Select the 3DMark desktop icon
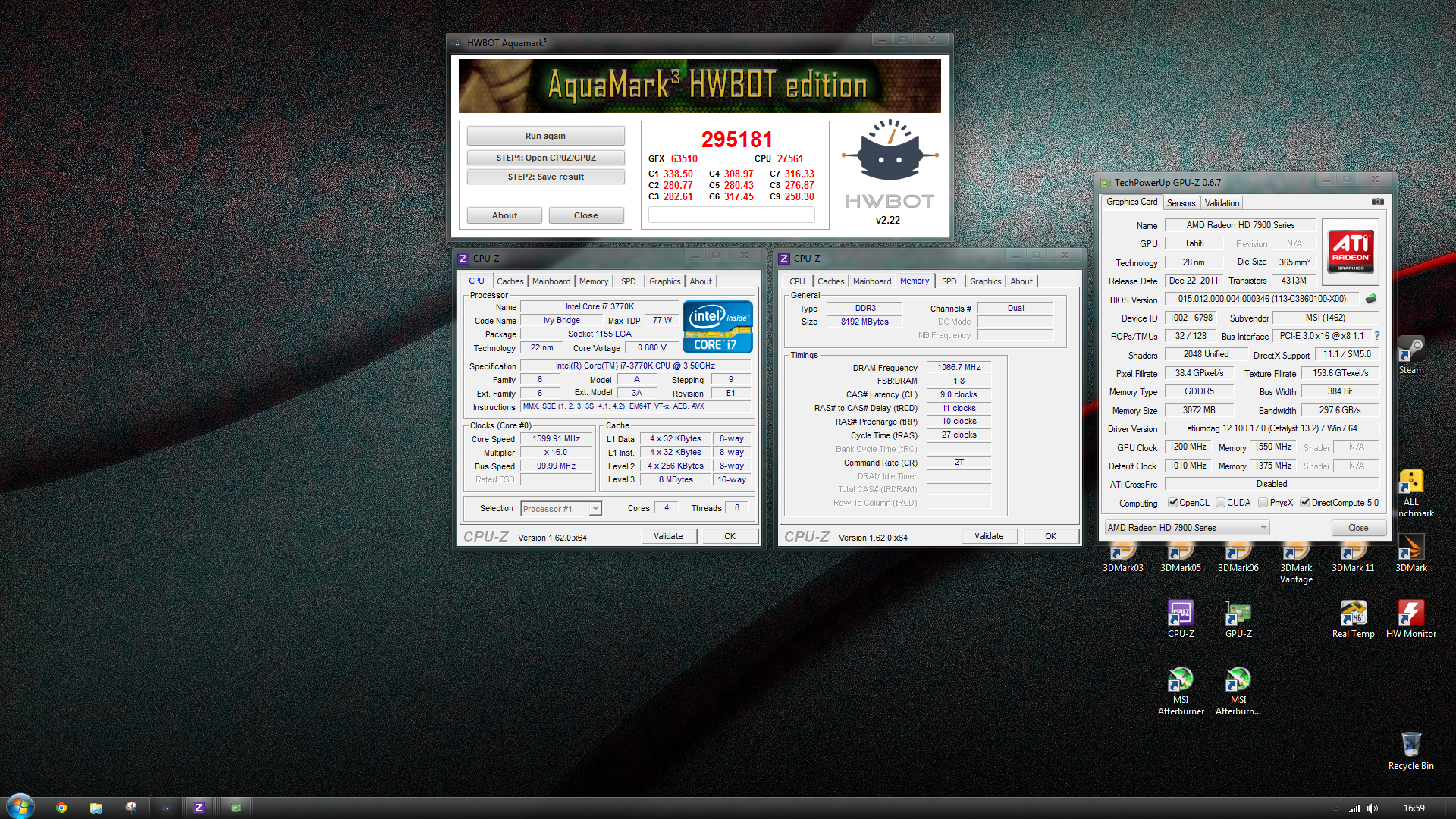The width and height of the screenshot is (1456, 819). [x=1410, y=554]
